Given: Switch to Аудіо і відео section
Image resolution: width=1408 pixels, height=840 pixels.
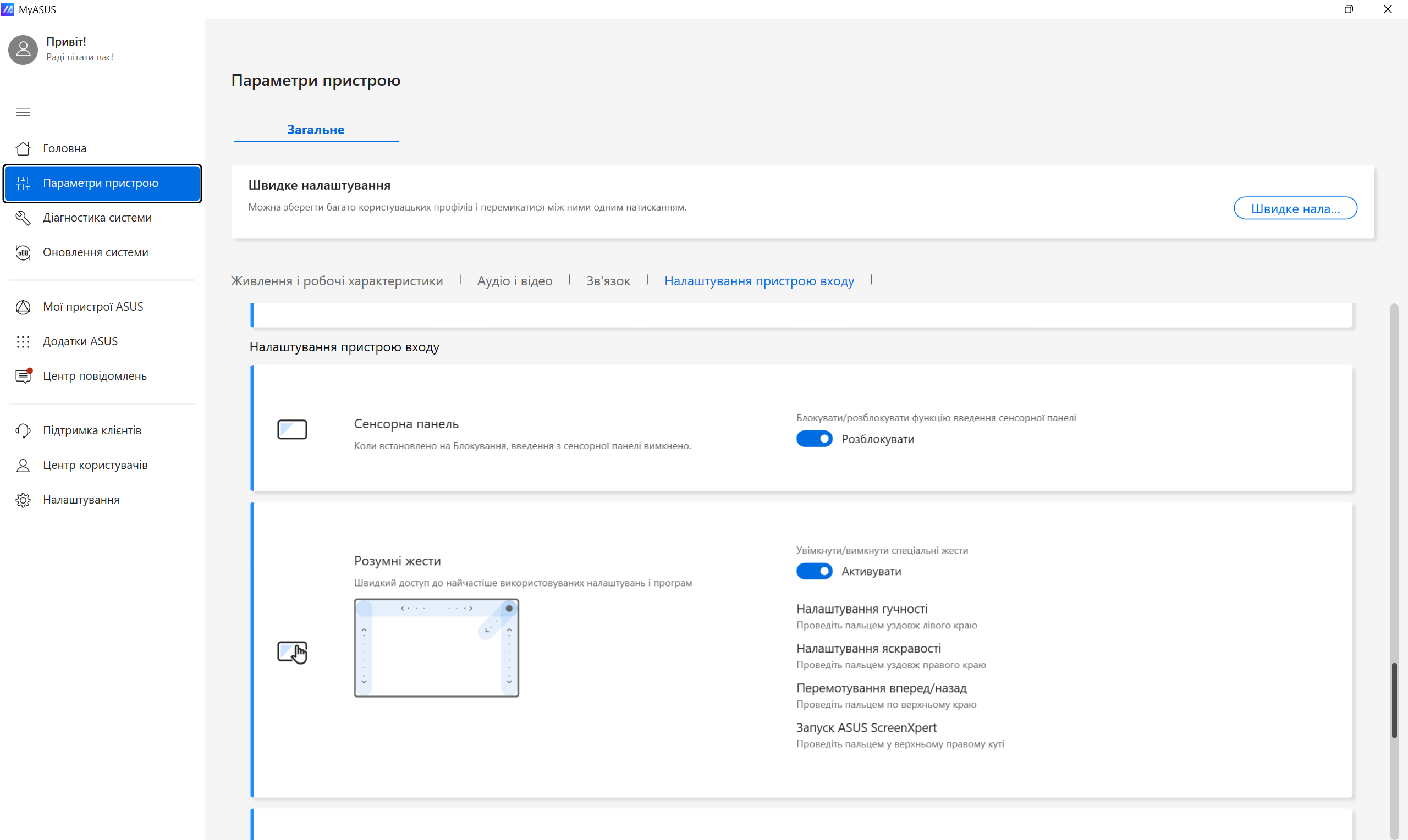Looking at the screenshot, I should [514, 281].
